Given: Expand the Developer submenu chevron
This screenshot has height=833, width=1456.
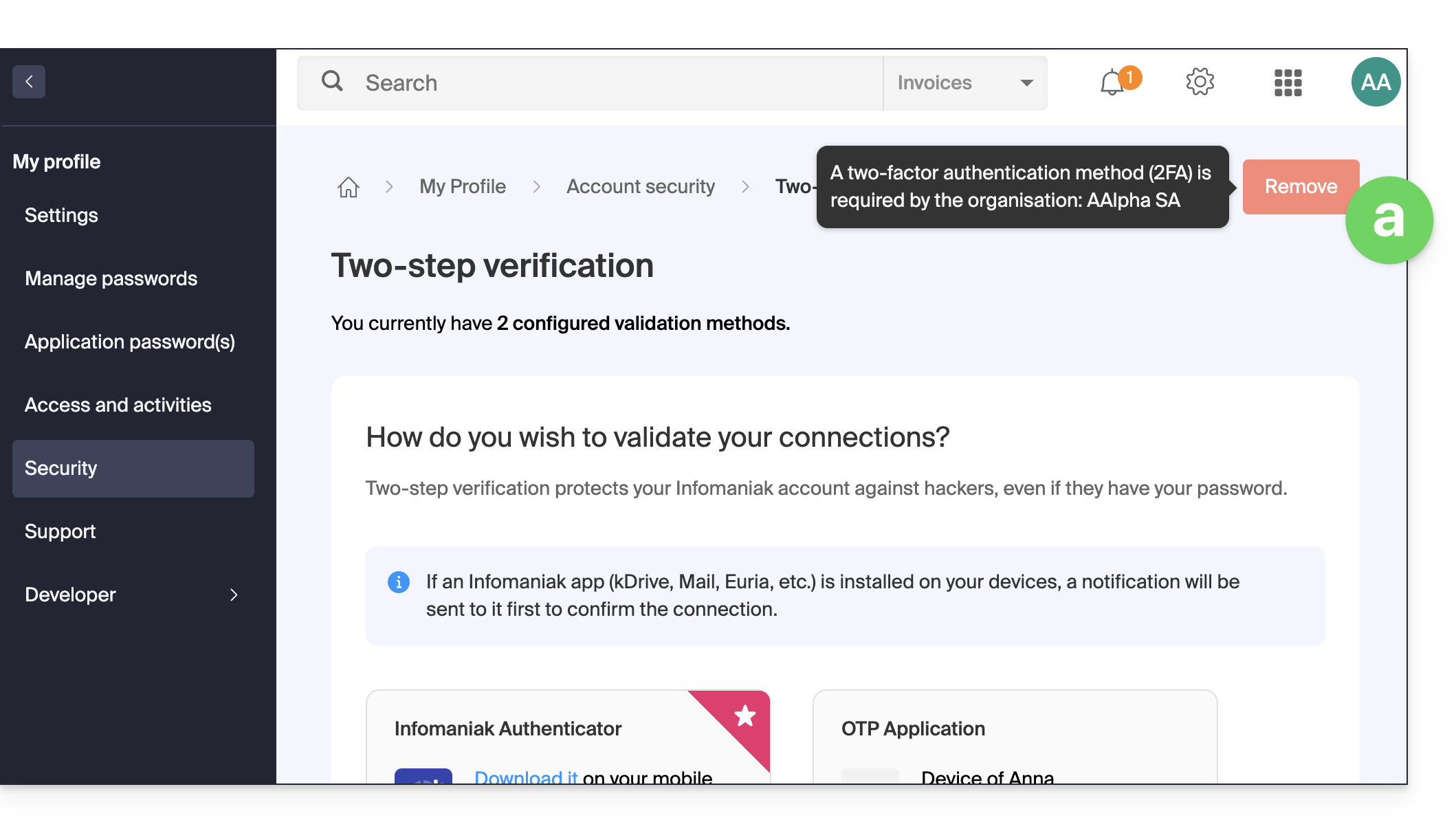Looking at the screenshot, I should pos(234,595).
